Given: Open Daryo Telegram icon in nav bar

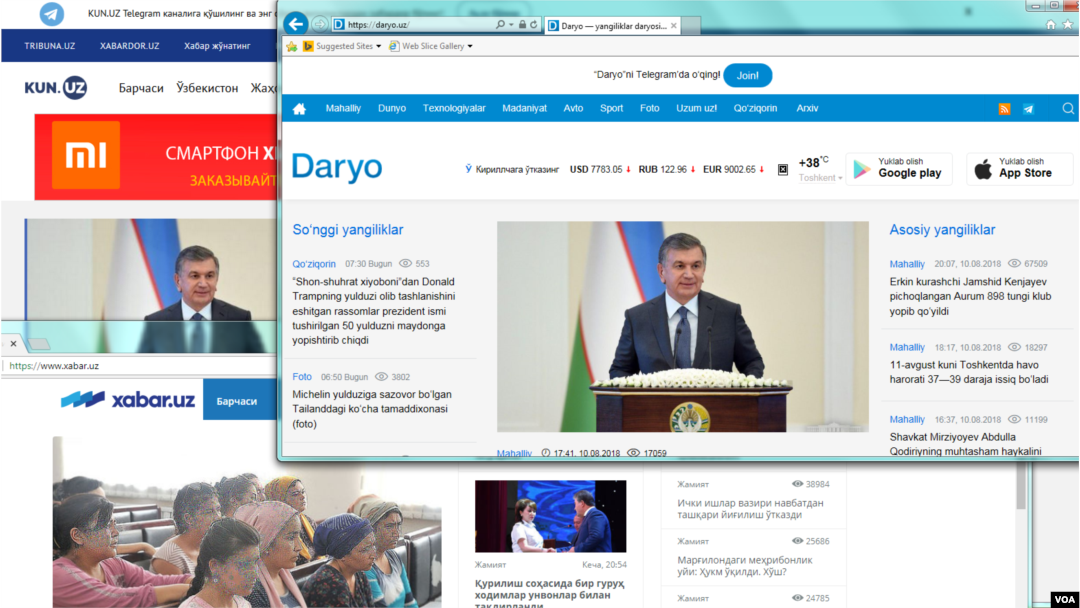Looking at the screenshot, I should coord(1028,109).
